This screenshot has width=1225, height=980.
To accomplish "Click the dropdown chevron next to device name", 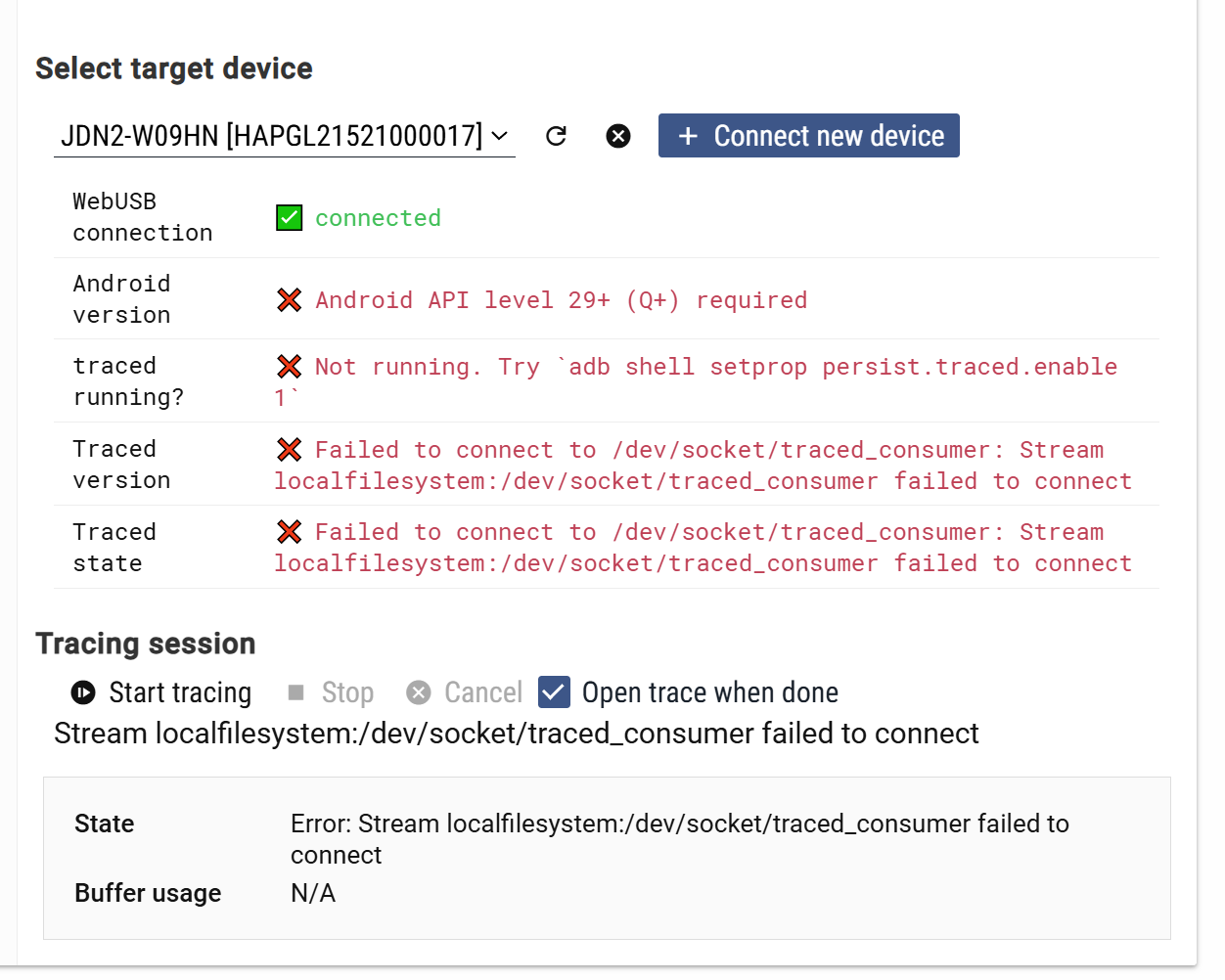I will [x=500, y=136].
